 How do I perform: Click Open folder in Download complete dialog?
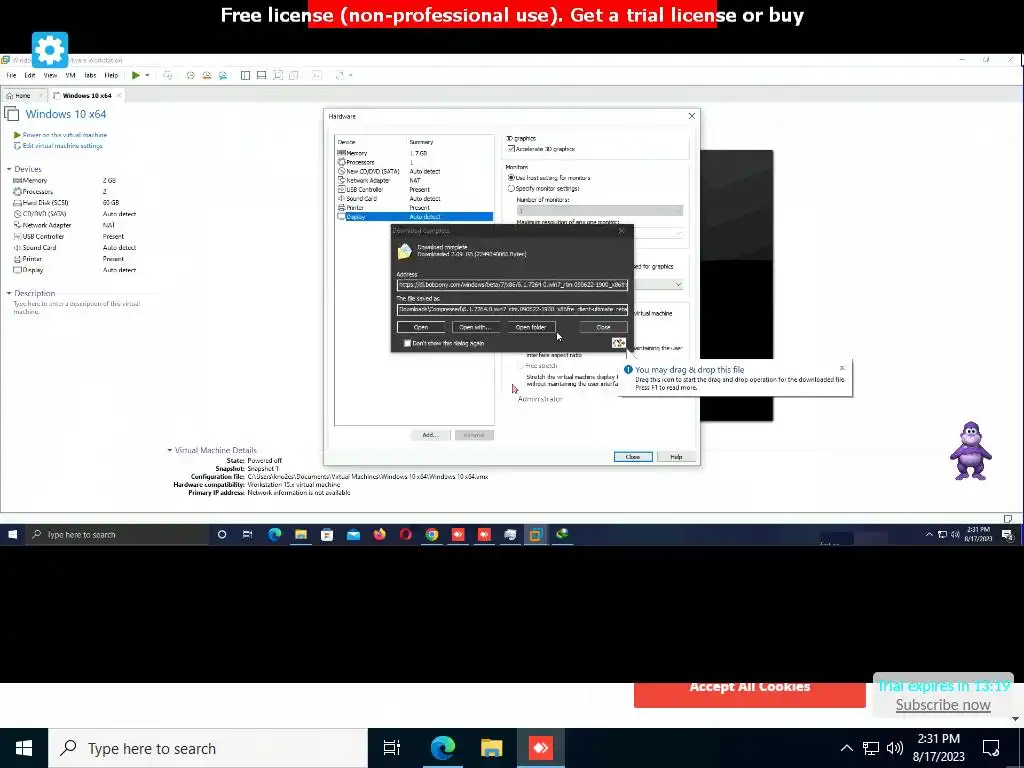(531, 327)
